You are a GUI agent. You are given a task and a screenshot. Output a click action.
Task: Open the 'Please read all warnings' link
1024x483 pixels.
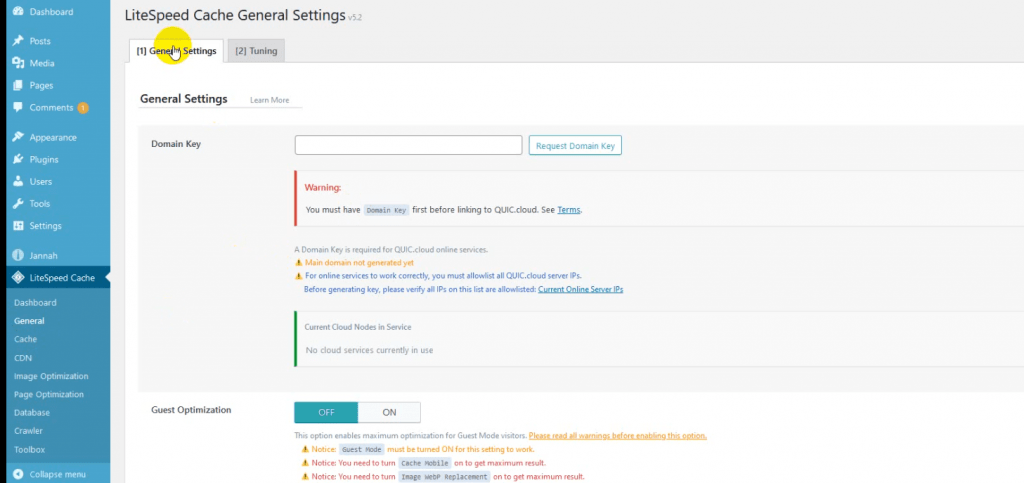pos(618,435)
